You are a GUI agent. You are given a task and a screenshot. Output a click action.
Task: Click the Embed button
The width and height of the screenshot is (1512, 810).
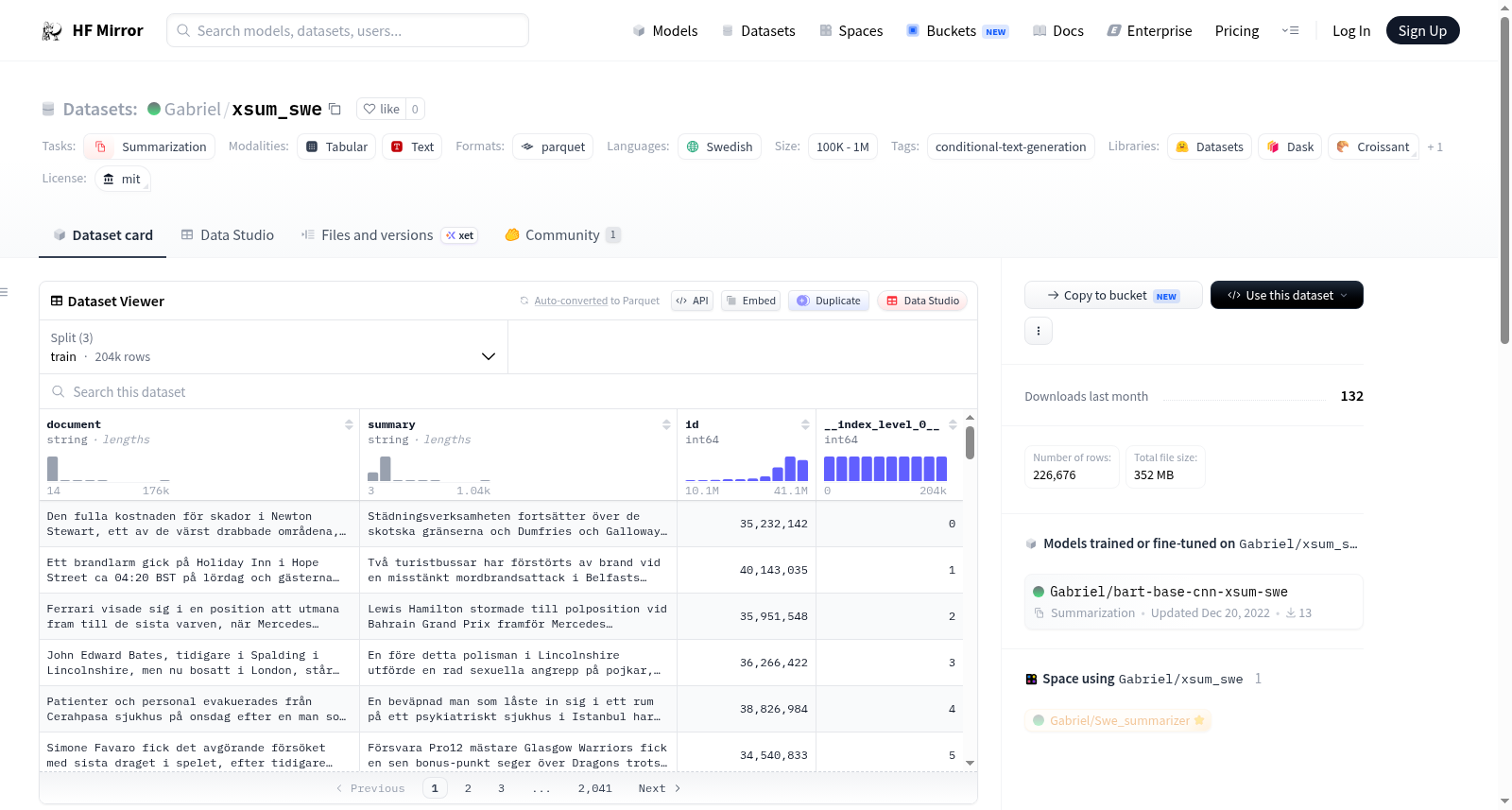(750, 301)
